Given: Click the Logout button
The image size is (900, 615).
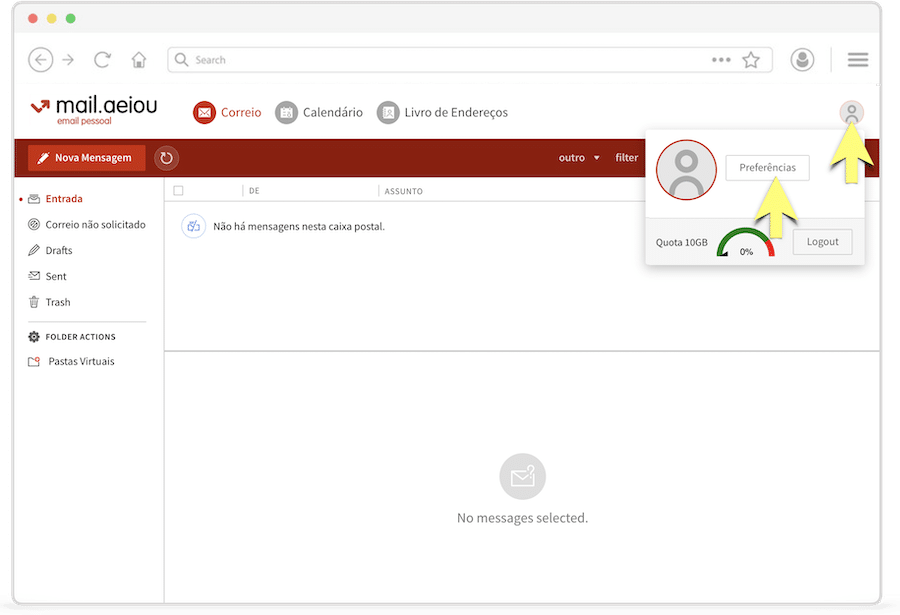Looking at the screenshot, I should coord(822,242).
